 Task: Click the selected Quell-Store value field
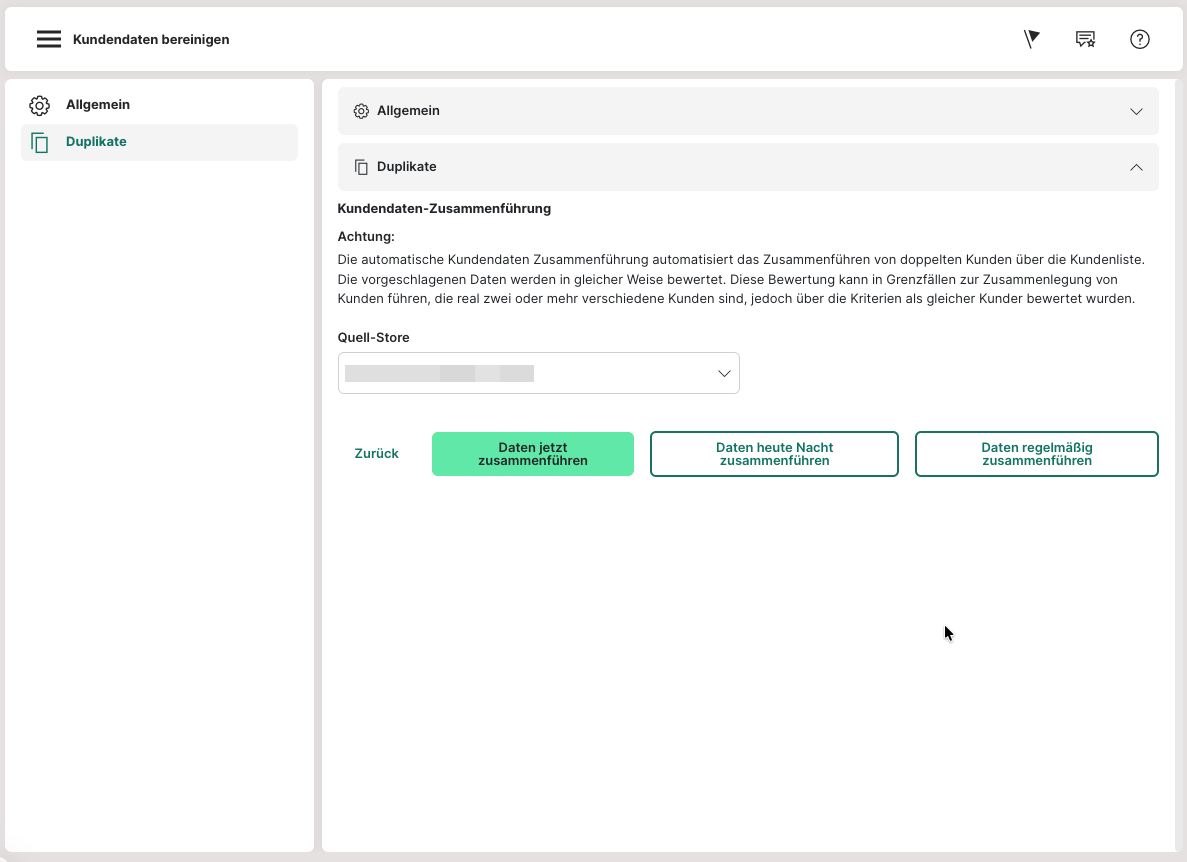(520, 373)
